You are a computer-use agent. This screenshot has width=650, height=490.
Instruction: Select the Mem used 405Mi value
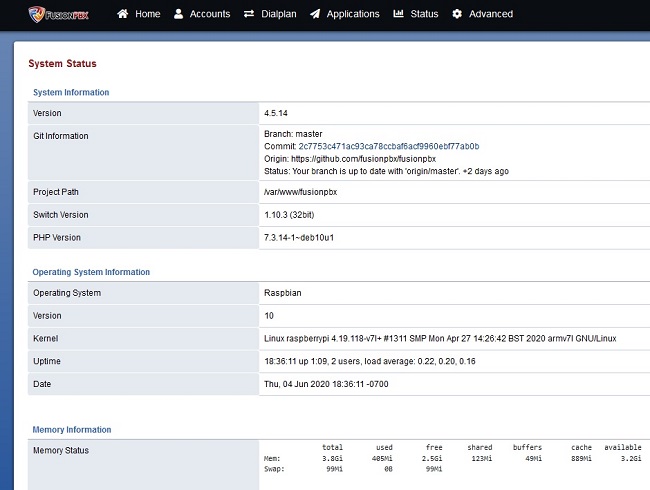(x=382, y=458)
